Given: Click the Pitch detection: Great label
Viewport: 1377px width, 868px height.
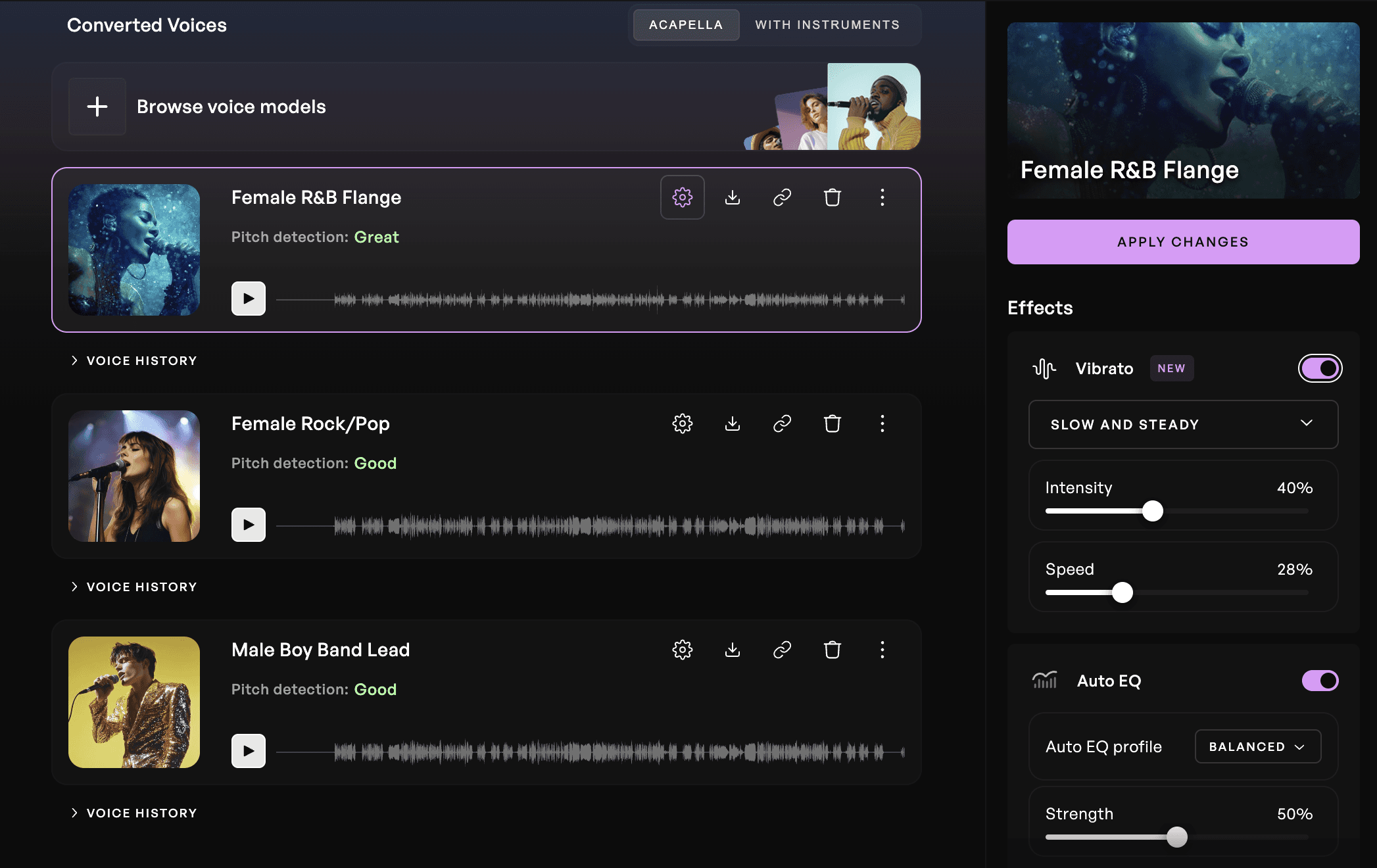Looking at the screenshot, I should click(315, 237).
